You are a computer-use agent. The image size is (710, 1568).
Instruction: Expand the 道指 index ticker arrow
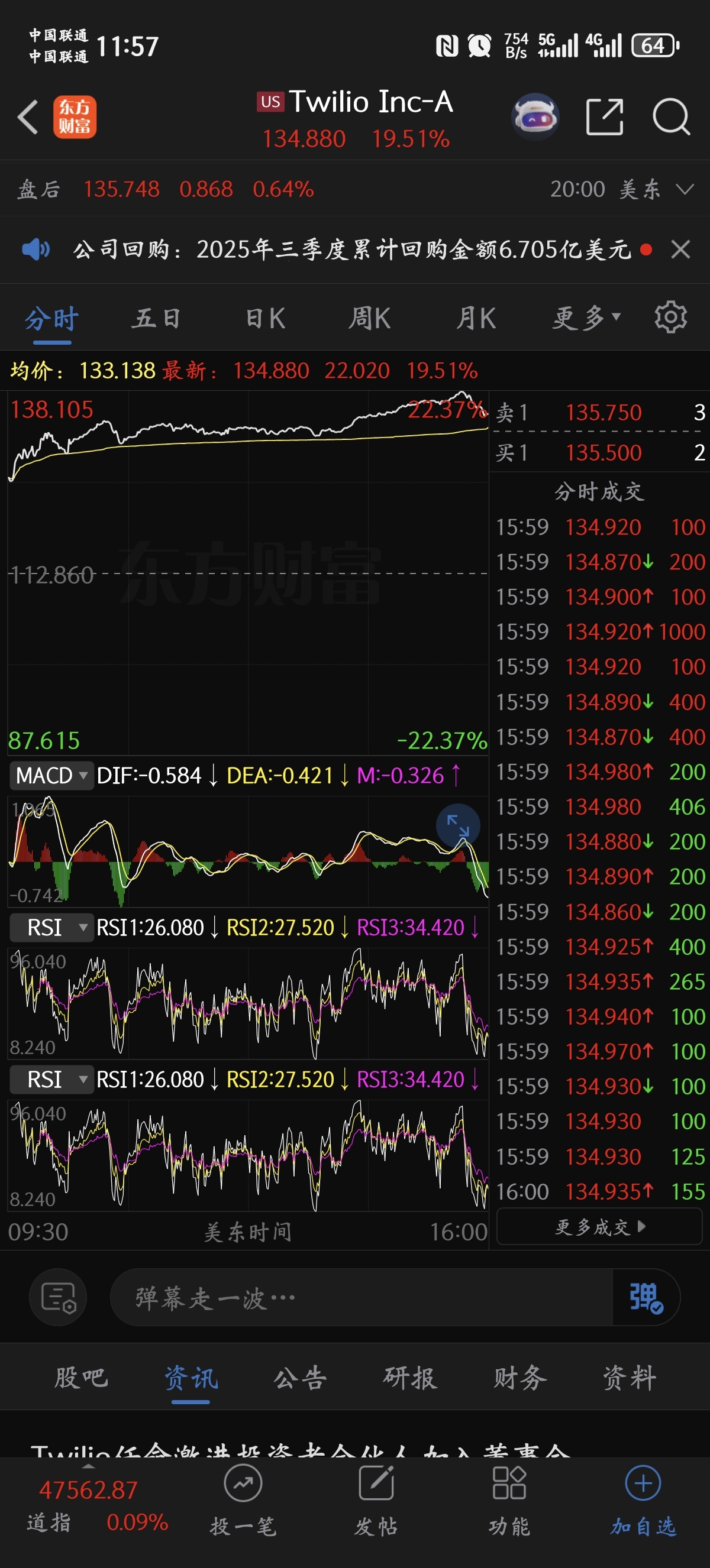[x=88, y=1466]
